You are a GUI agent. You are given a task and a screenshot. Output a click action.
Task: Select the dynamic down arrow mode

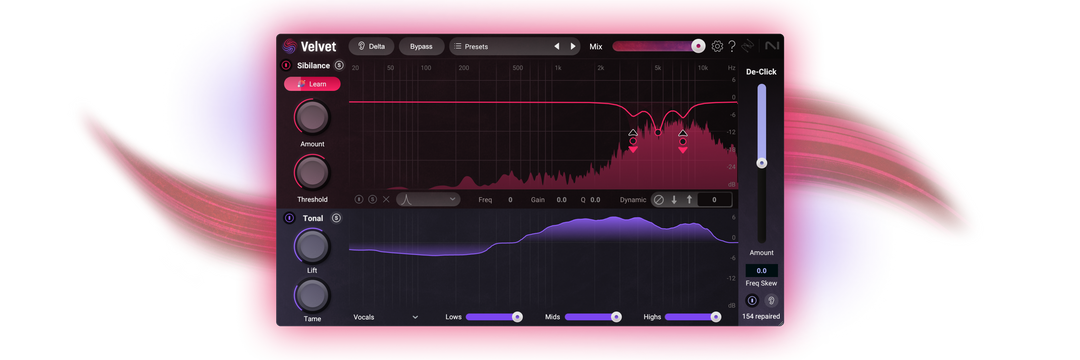pos(674,200)
